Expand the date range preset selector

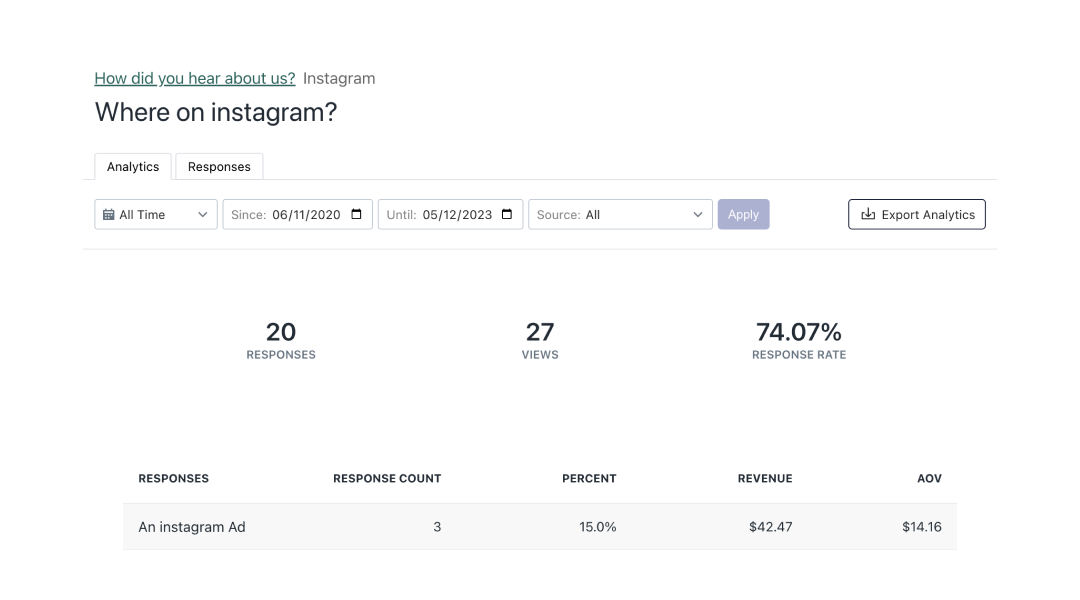155,214
